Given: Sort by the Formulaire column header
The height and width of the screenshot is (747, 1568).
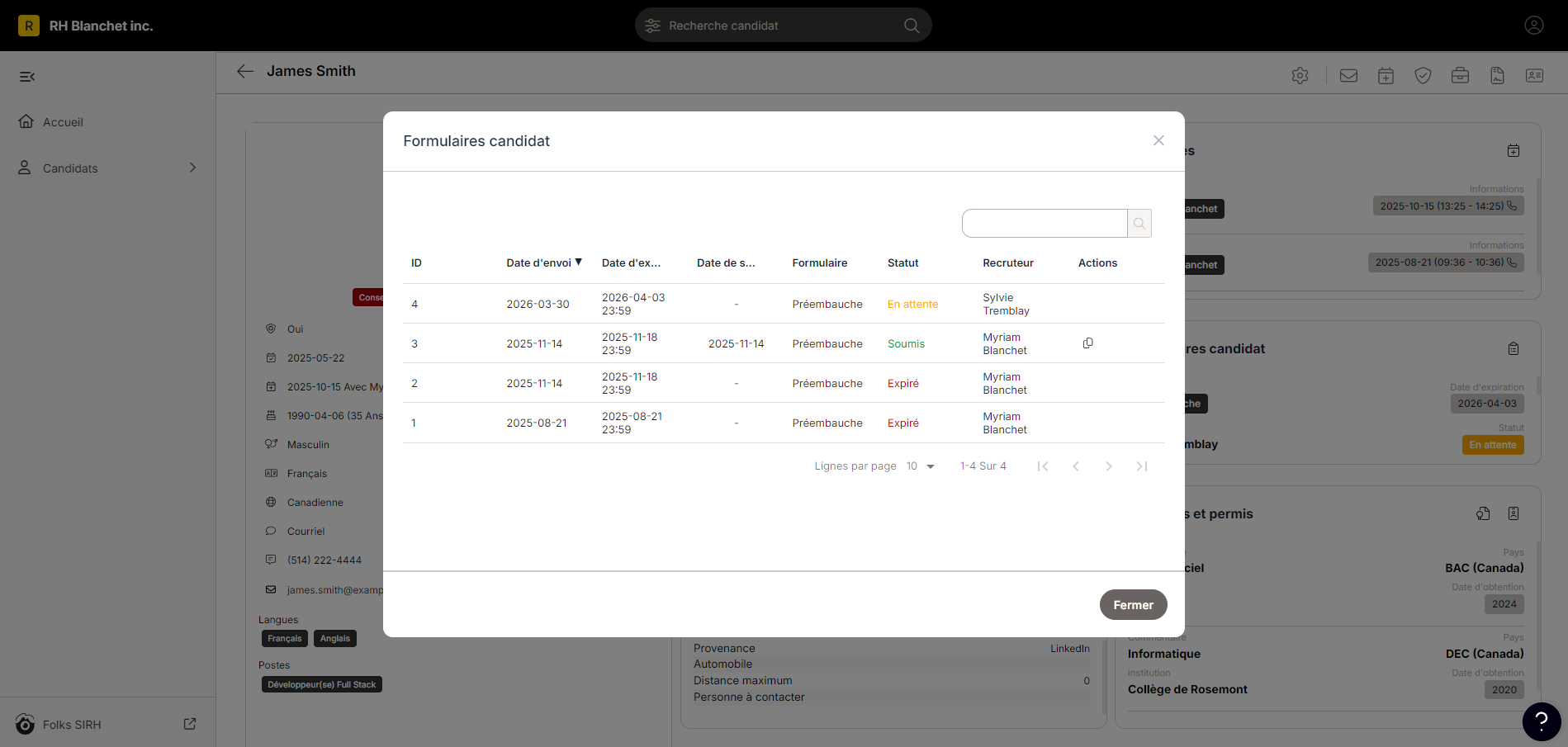Looking at the screenshot, I should pyautogui.click(x=820, y=263).
